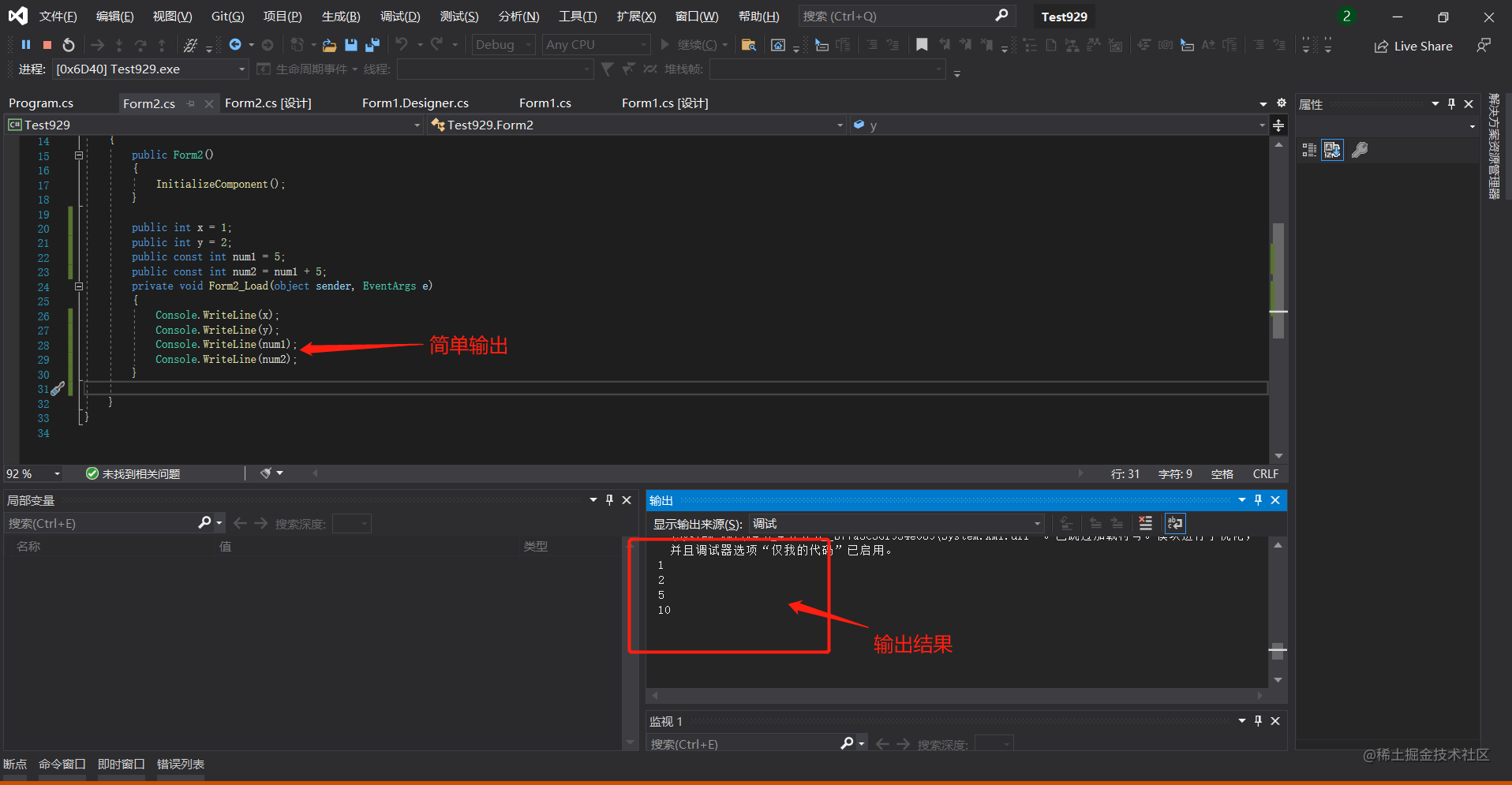Switch to Form2.cs [设计] tab
Image resolution: width=1512 pixels, height=785 pixels.
point(268,103)
